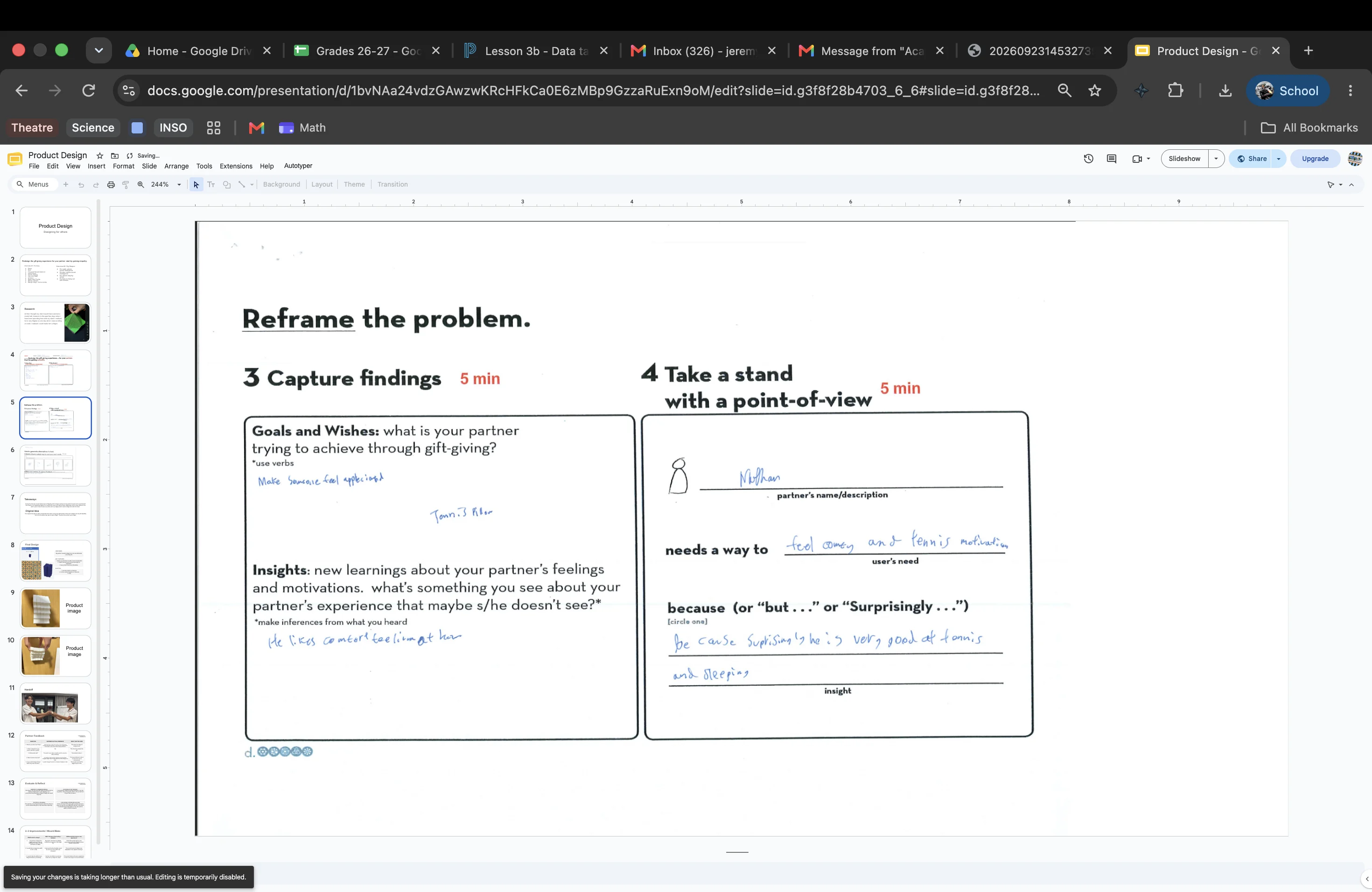Collapse the toolbar with the chevron

click(1351, 184)
